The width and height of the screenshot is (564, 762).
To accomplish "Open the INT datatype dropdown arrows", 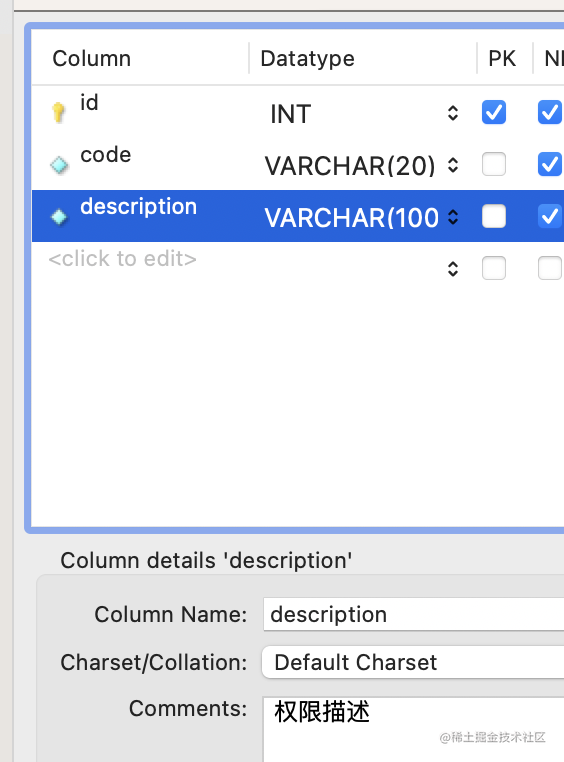I will [x=453, y=113].
